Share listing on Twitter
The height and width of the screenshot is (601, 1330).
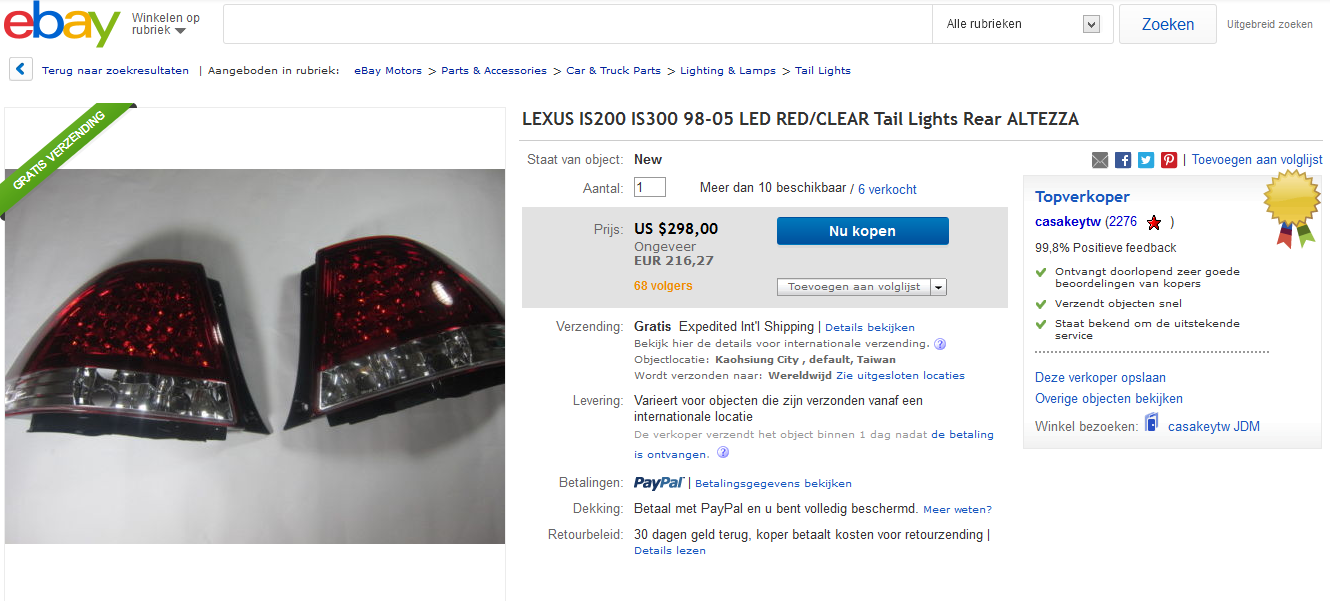coord(1146,160)
